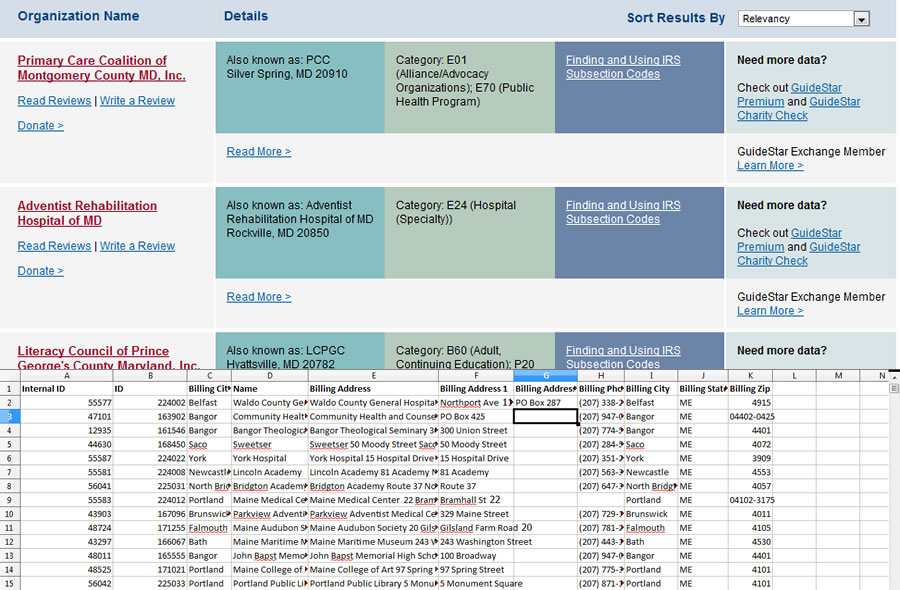This screenshot has height=590, width=900.
Task: Select spreadsheet column B header
Action: pyautogui.click(x=150, y=375)
